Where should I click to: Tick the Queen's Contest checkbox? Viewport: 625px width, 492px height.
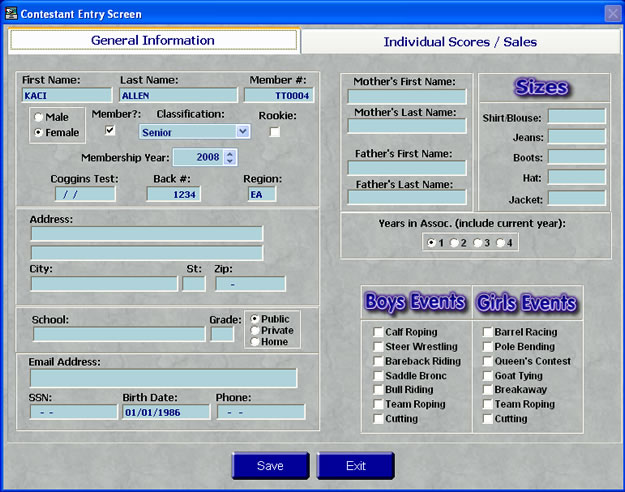click(488, 361)
